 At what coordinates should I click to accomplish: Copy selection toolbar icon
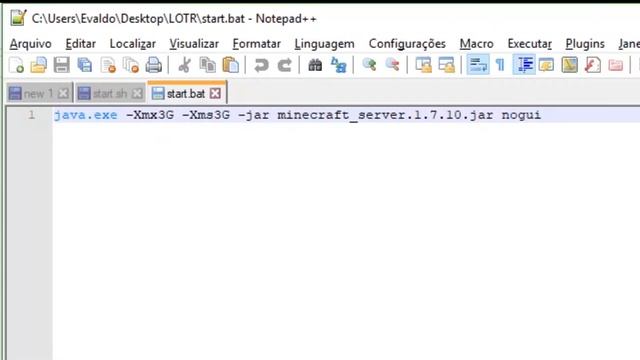pos(208,65)
